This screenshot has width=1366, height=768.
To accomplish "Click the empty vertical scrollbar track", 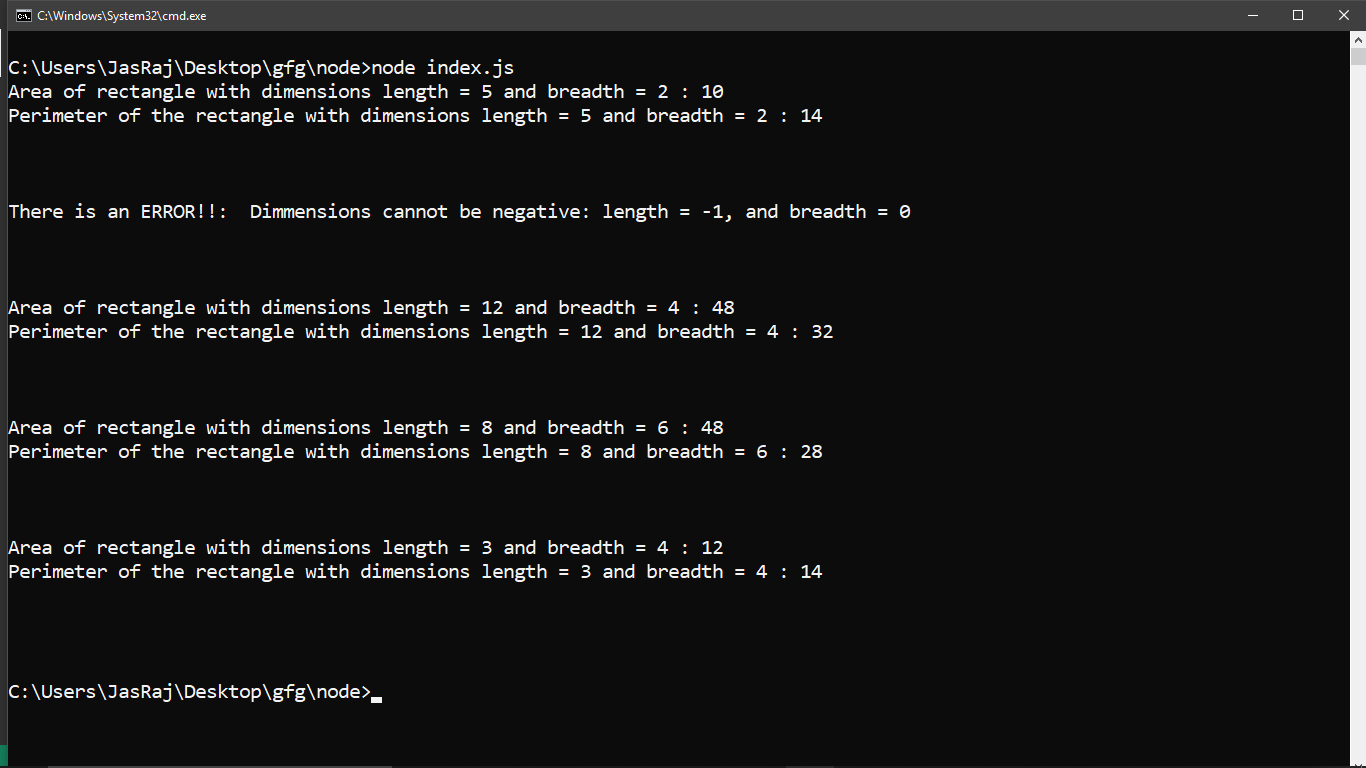I will 1357,400.
